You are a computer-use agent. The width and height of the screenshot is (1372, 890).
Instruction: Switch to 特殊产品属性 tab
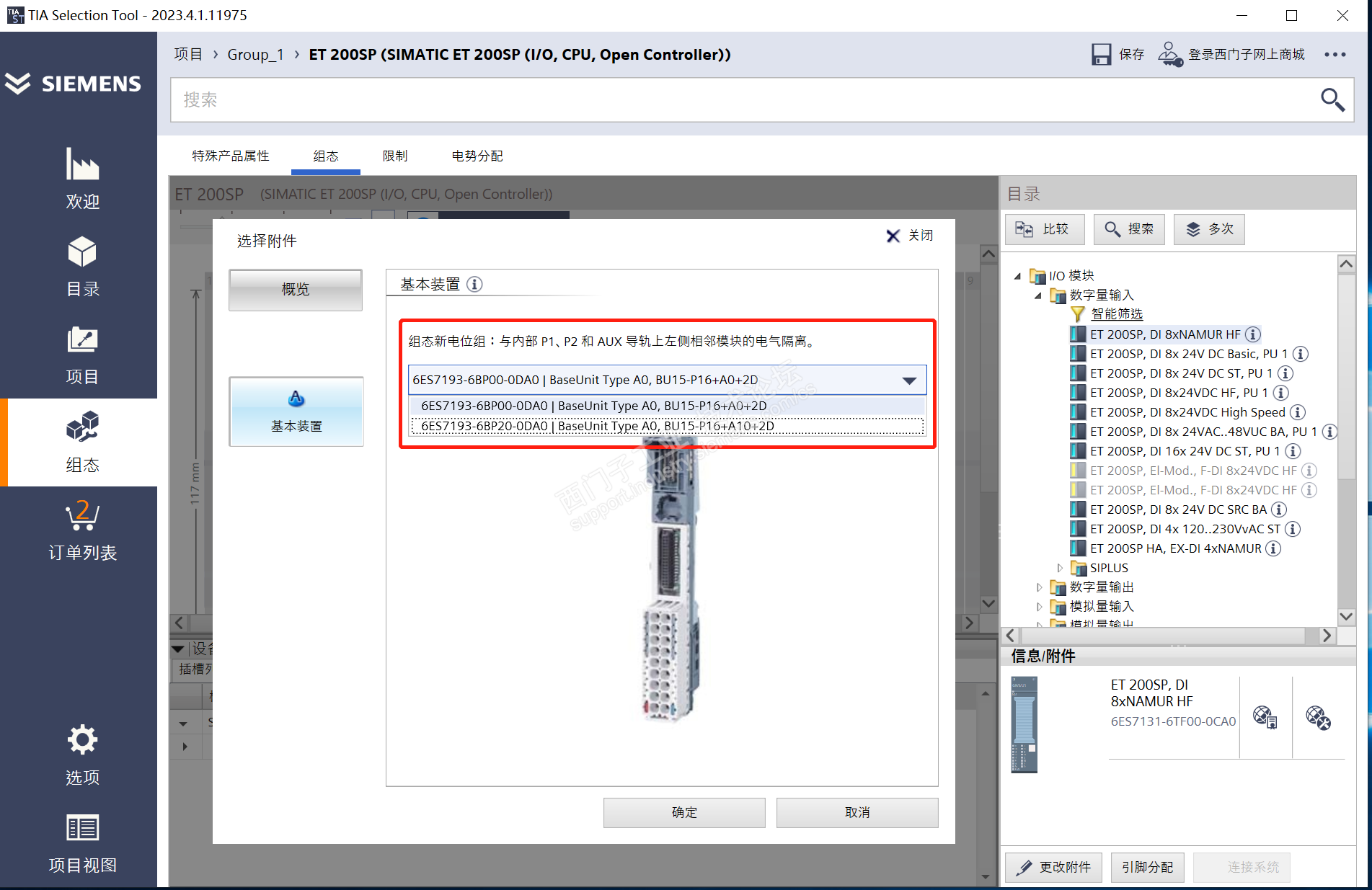click(x=231, y=156)
